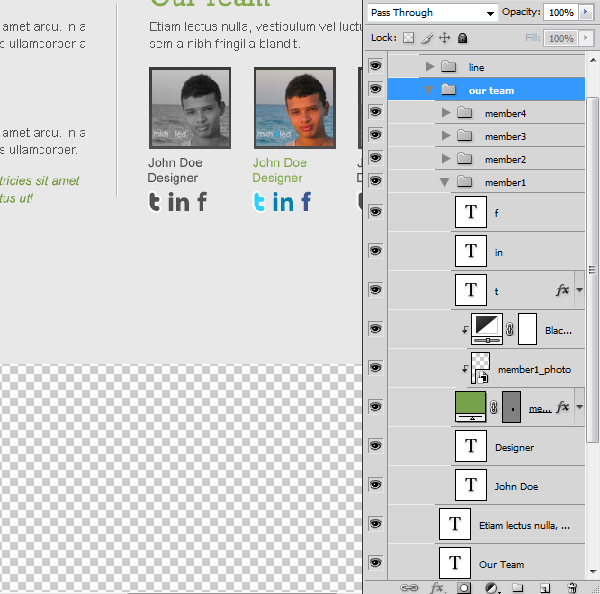This screenshot has height=594, width=600.
Task: Open the Fill slider arrow
Action: pyautogui.click(x=585, y=38)
